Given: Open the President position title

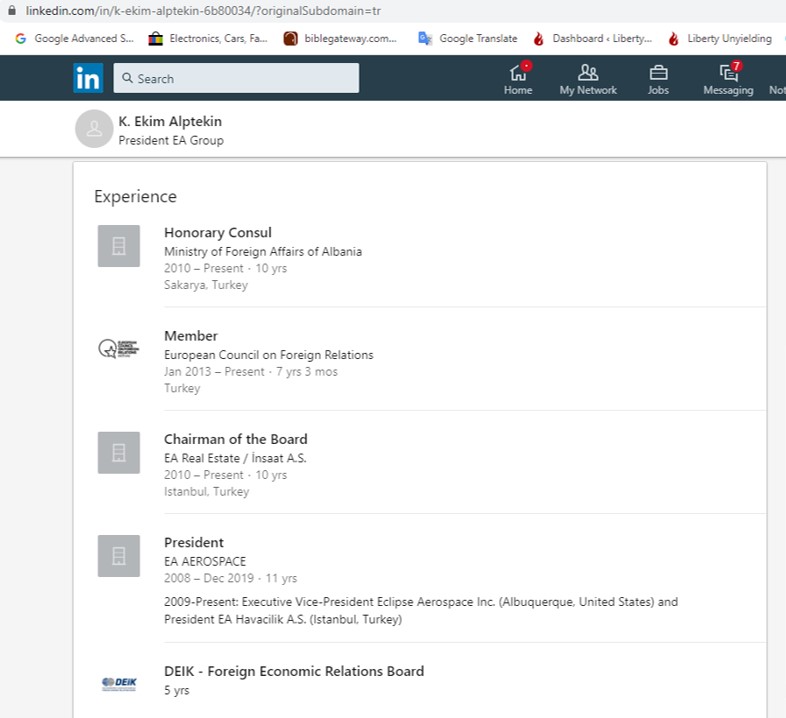Looking at the screenshot, I should point(193,543).
